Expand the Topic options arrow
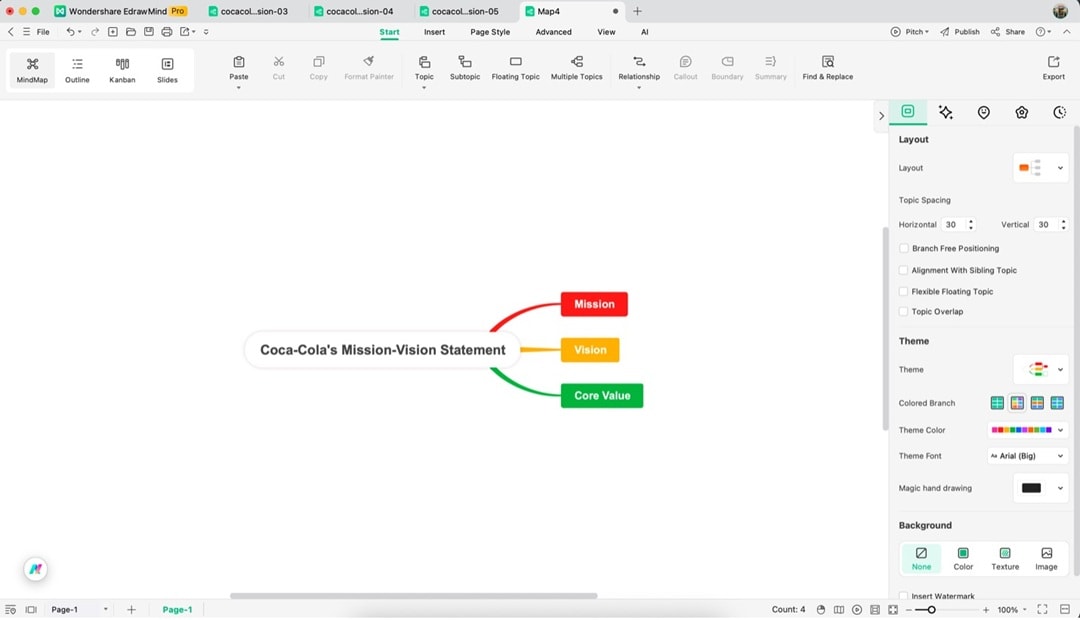This screenshot has height=620, width=1080. click(424, 88)
